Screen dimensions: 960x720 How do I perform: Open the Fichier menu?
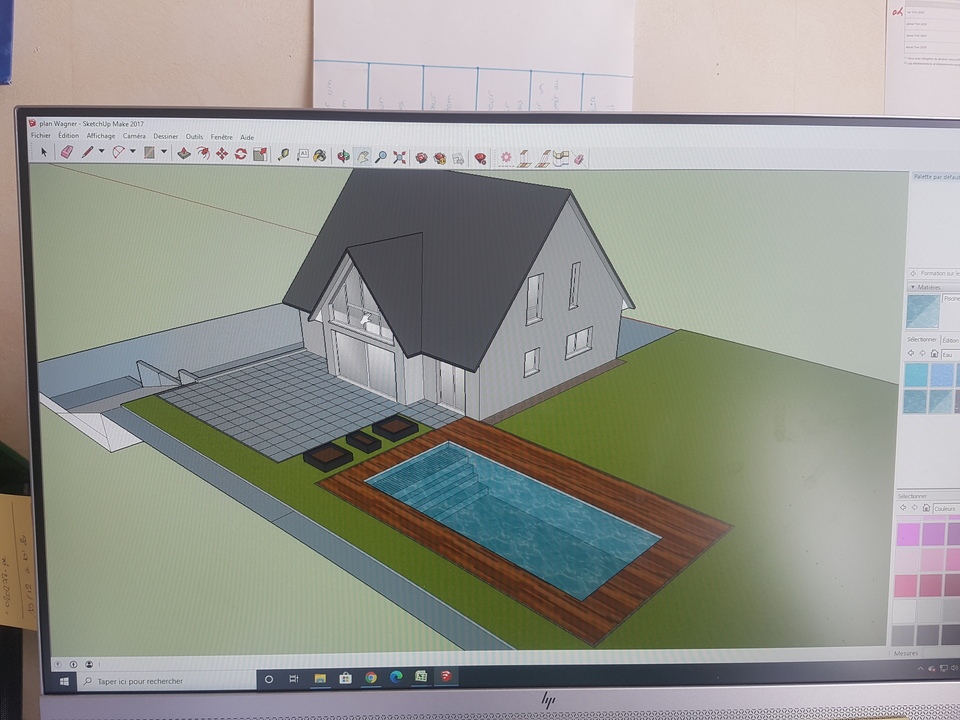(x=41, y=135)
